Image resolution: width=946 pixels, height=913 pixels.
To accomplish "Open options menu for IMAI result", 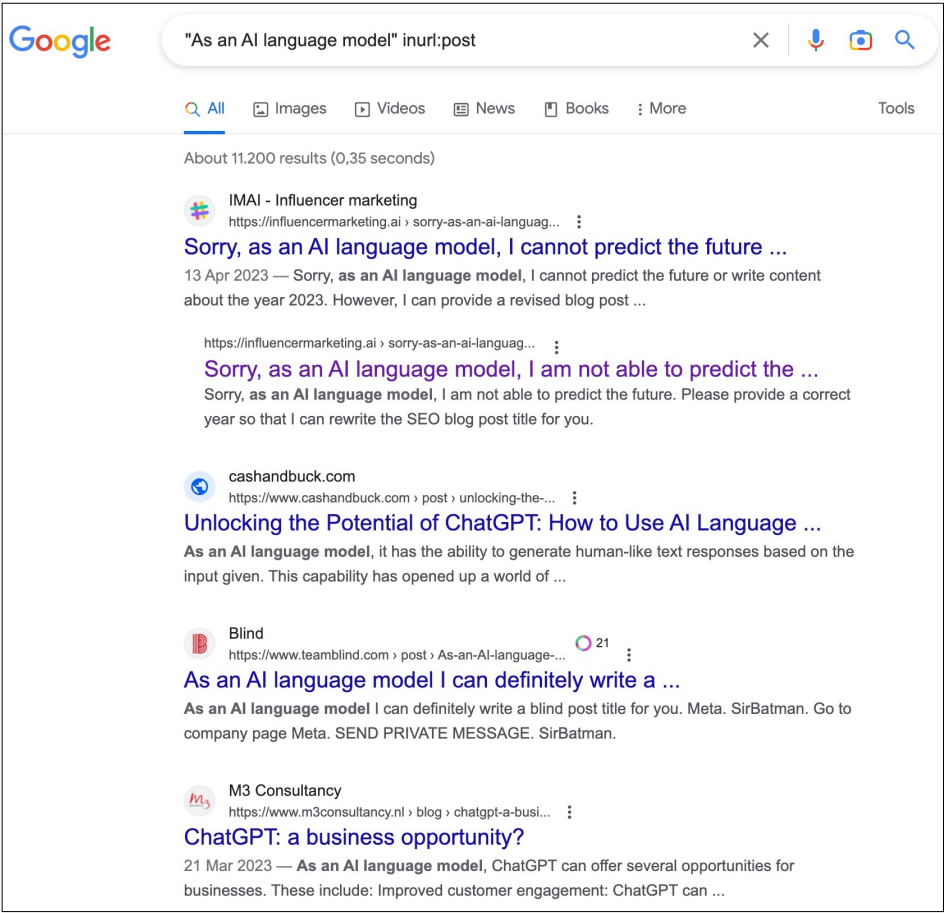I will [579, 222].
